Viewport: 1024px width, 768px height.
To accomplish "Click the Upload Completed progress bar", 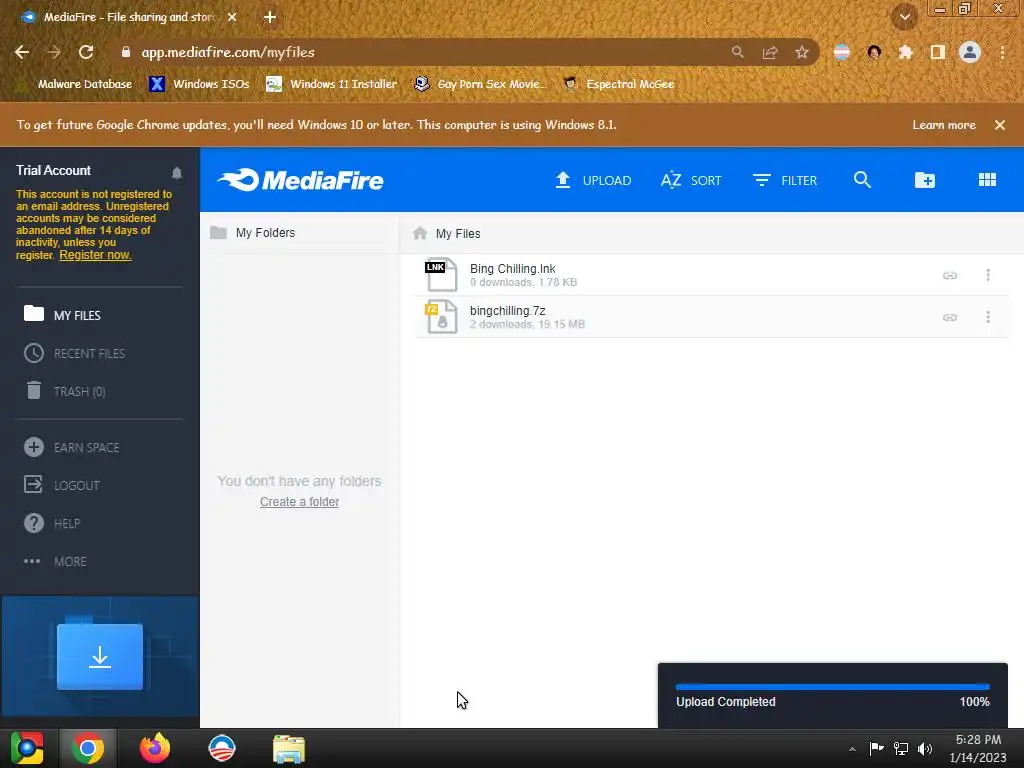I will pyautogui.click(x=833, y=687).
